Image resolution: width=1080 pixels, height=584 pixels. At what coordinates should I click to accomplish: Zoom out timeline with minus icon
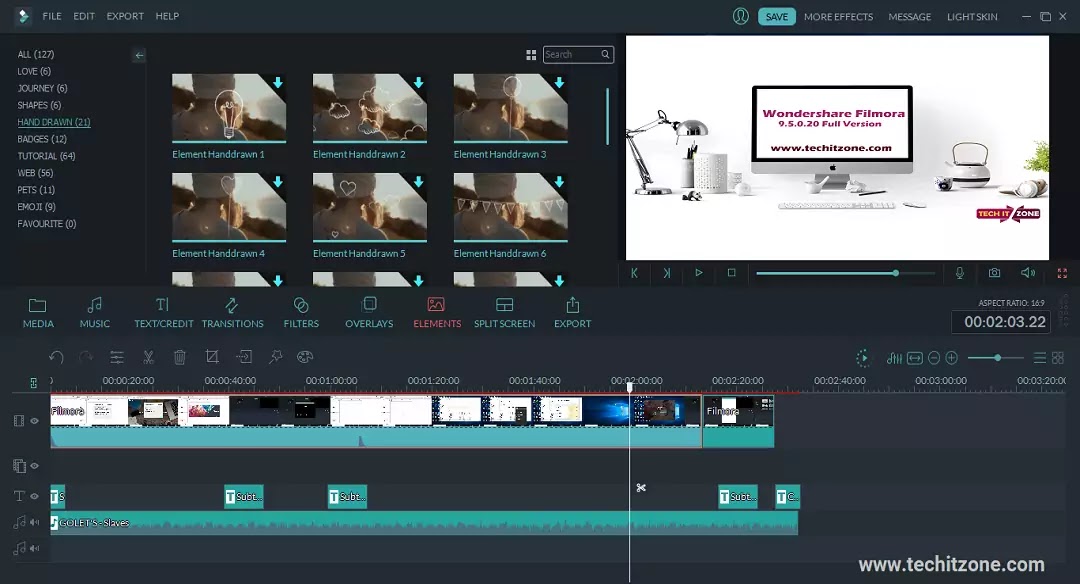point(934,358)
